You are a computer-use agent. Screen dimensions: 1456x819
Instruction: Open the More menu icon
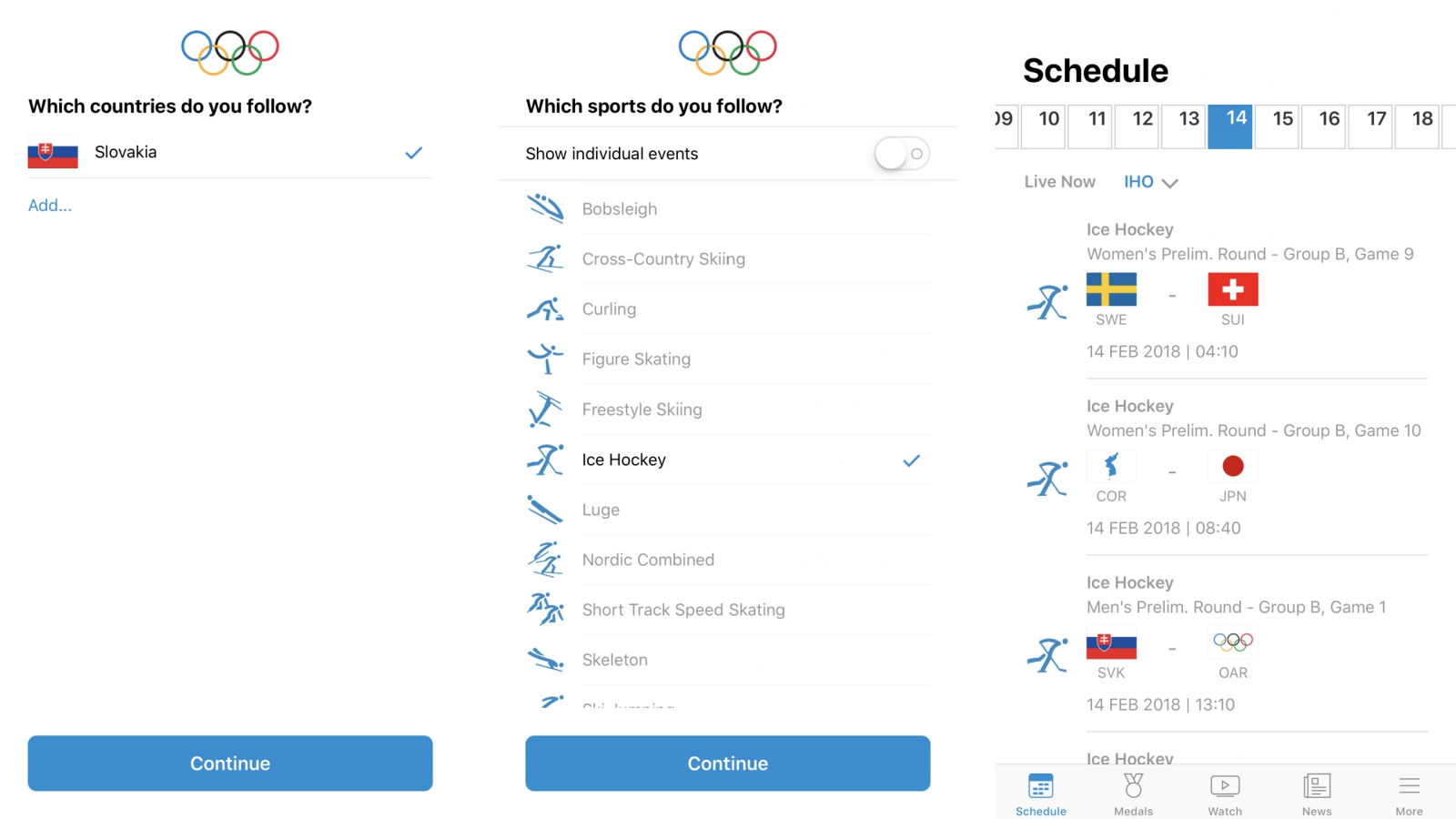tap(1410, 785)
